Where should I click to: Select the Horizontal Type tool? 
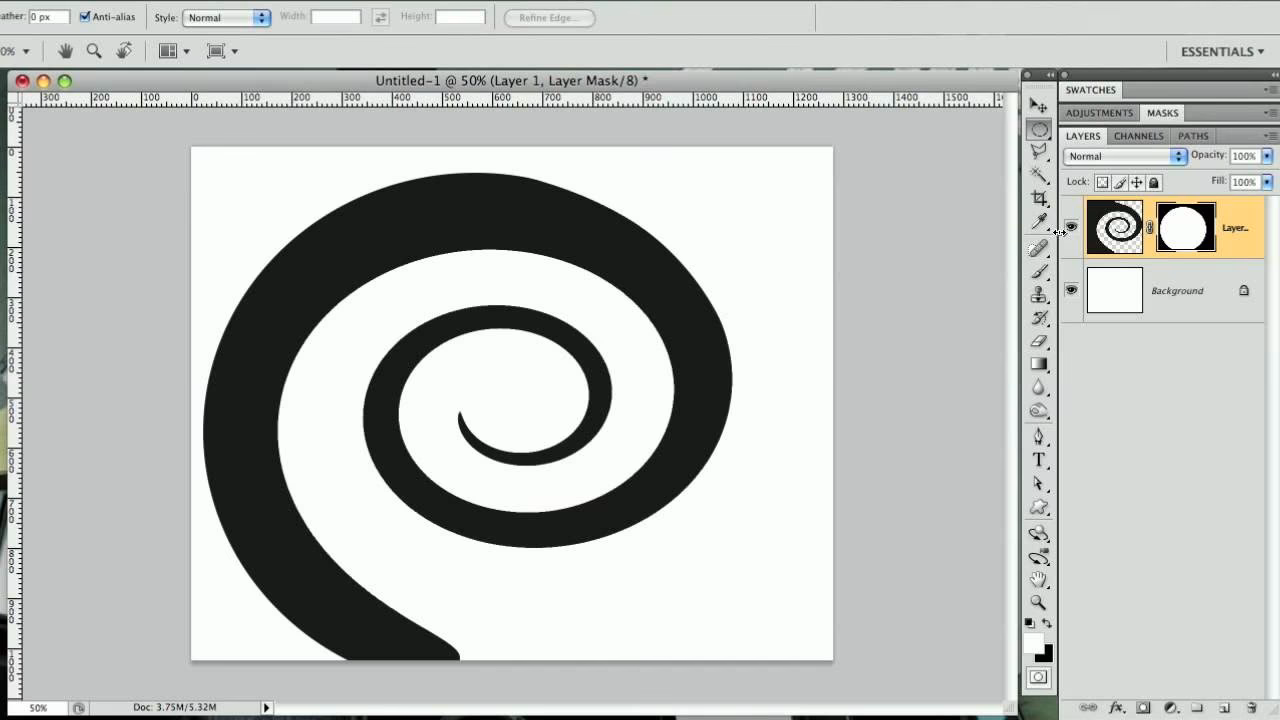point(1039,460)
